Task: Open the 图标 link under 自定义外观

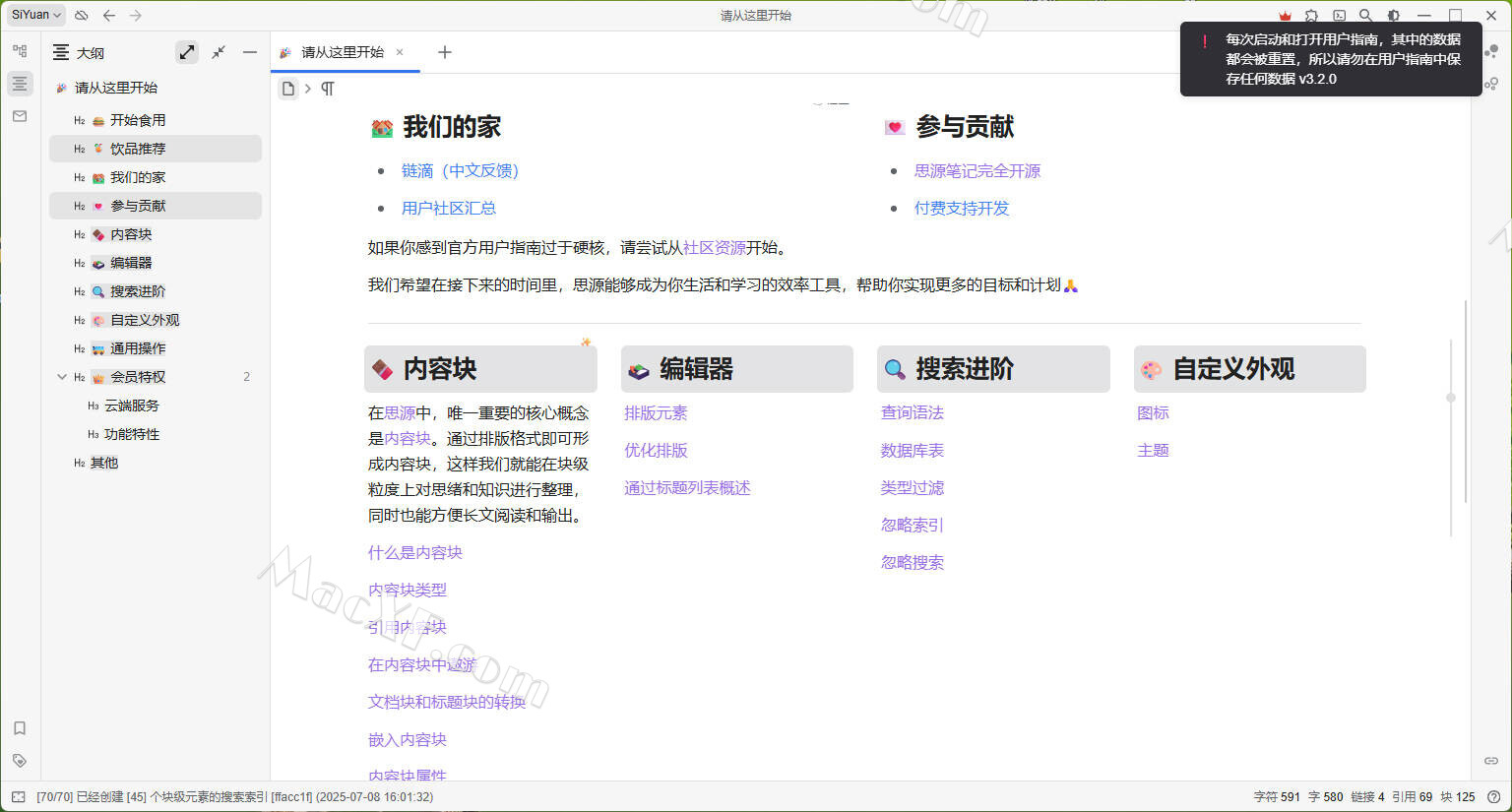Action: (1153, 413)
